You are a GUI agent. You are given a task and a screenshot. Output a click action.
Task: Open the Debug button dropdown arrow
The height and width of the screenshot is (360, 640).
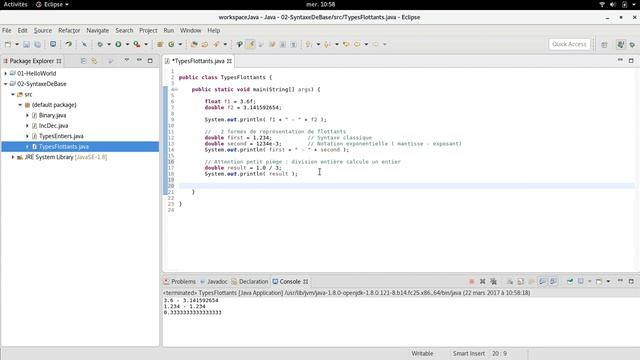pos(109,44)
